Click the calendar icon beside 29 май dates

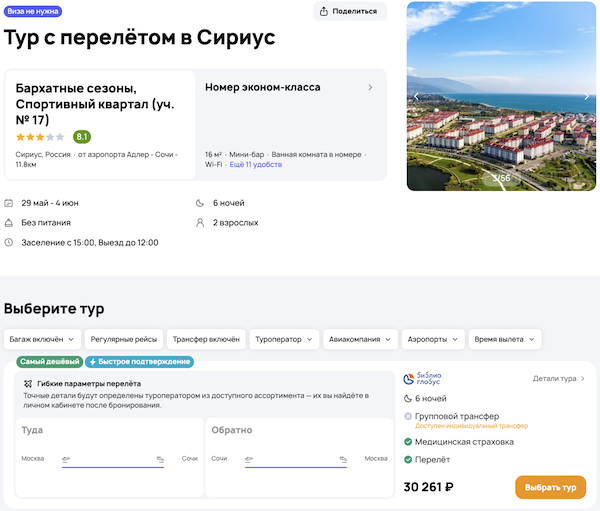coord(9,203)
